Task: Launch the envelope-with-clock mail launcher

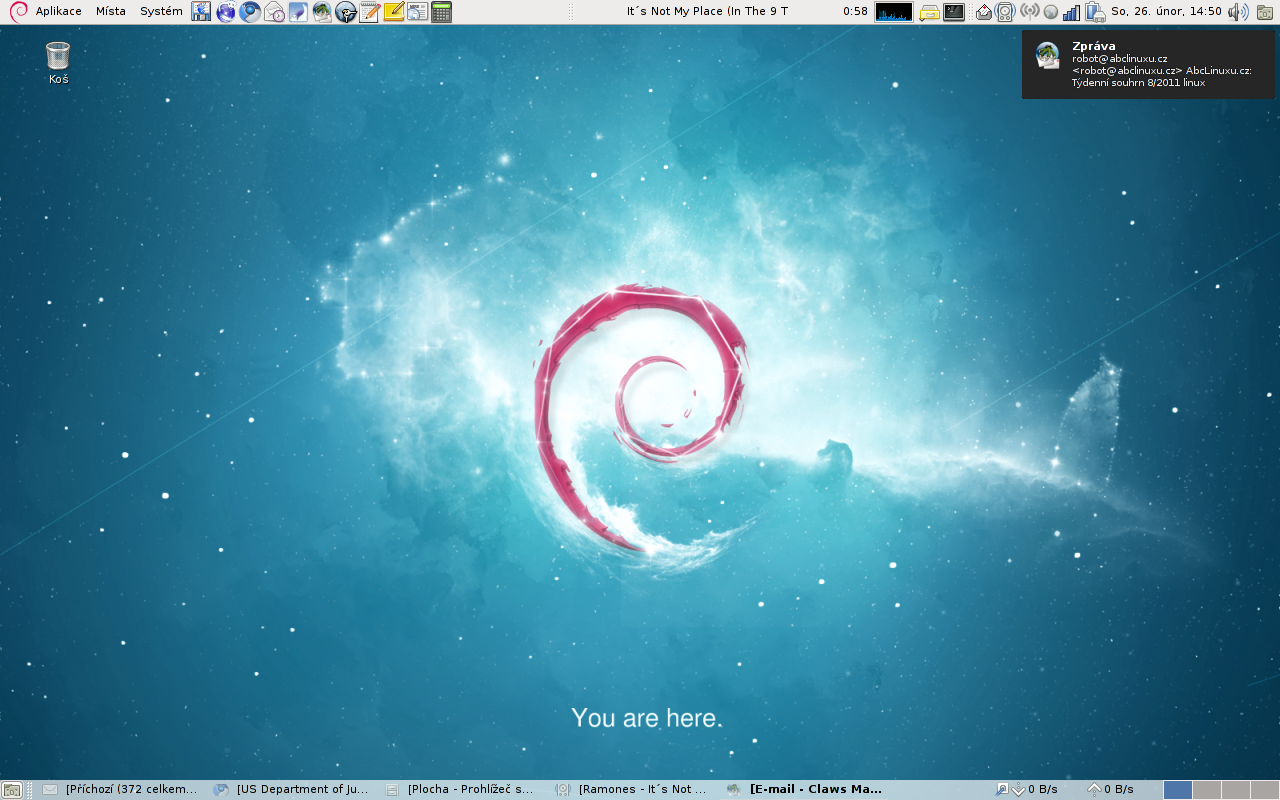Action: [274, 12]
